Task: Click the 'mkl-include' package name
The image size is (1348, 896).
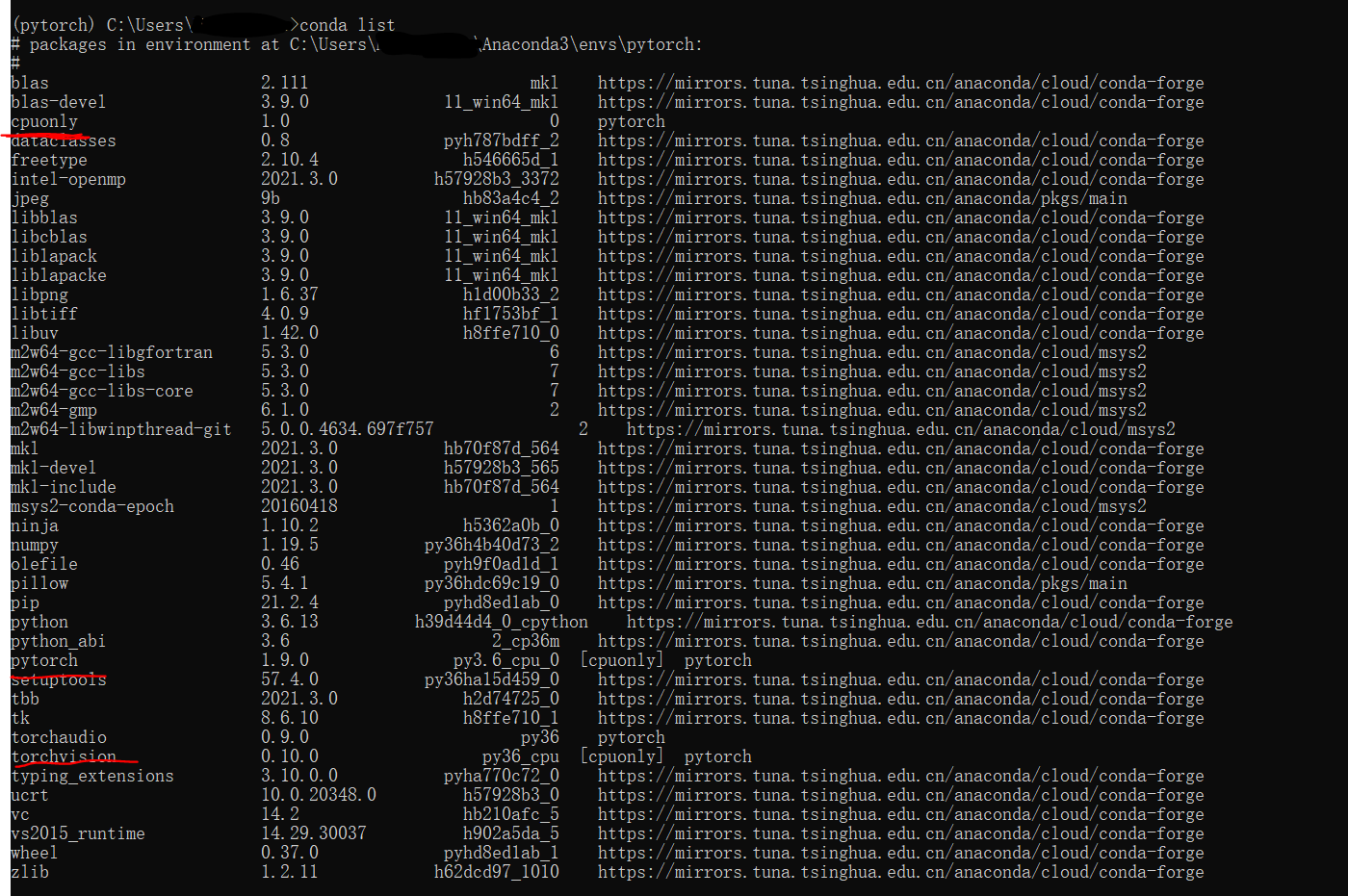Action: 64,487
